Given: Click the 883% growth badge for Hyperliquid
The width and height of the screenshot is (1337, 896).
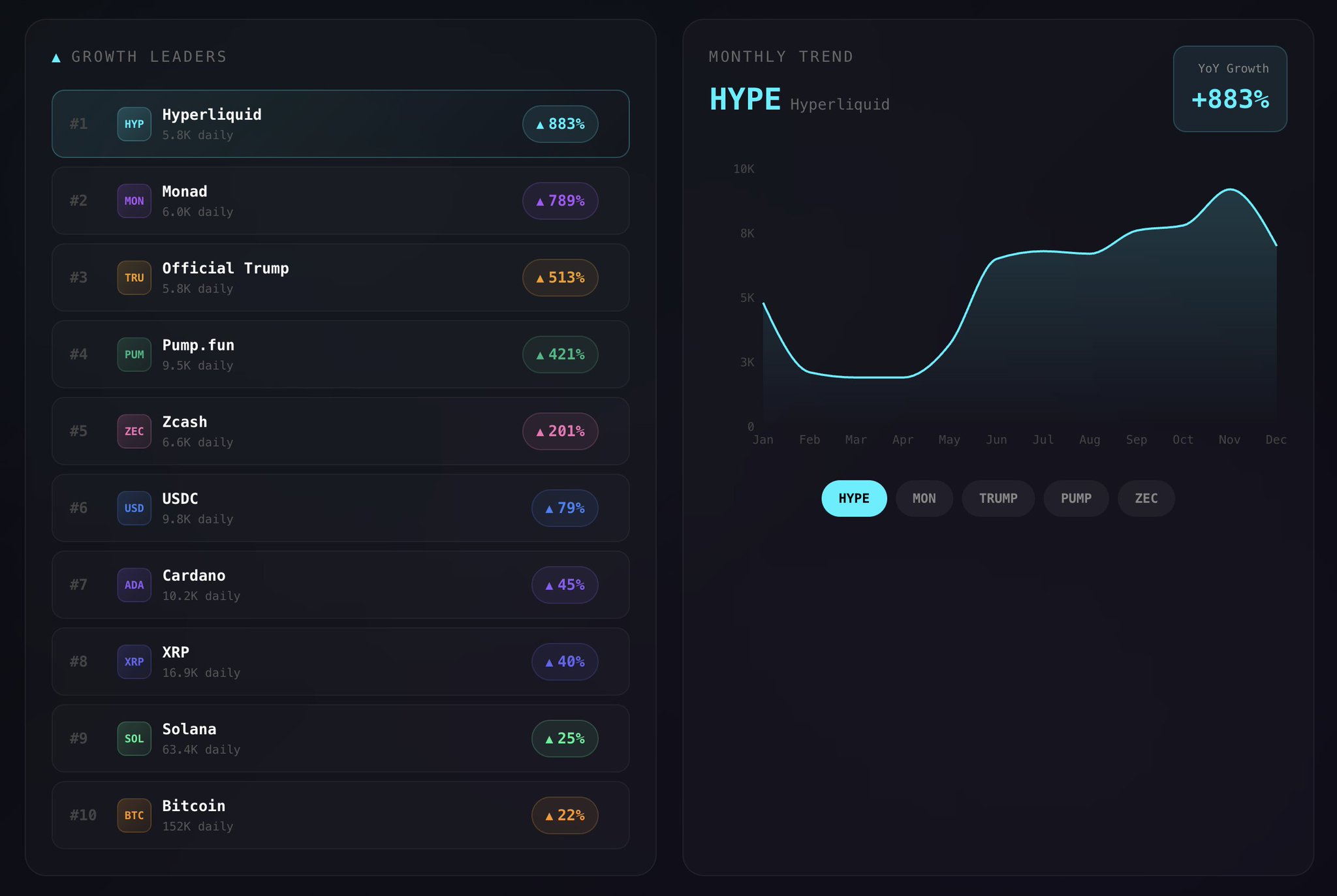Looking at the screenshot, I should click(560, 124).
